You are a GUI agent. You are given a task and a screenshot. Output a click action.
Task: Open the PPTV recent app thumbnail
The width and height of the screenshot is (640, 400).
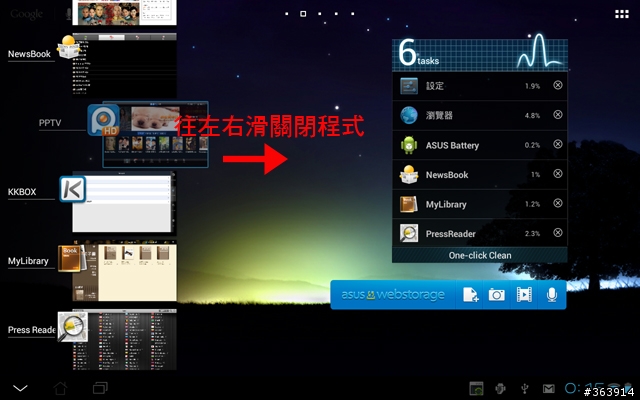pos(156,134)
